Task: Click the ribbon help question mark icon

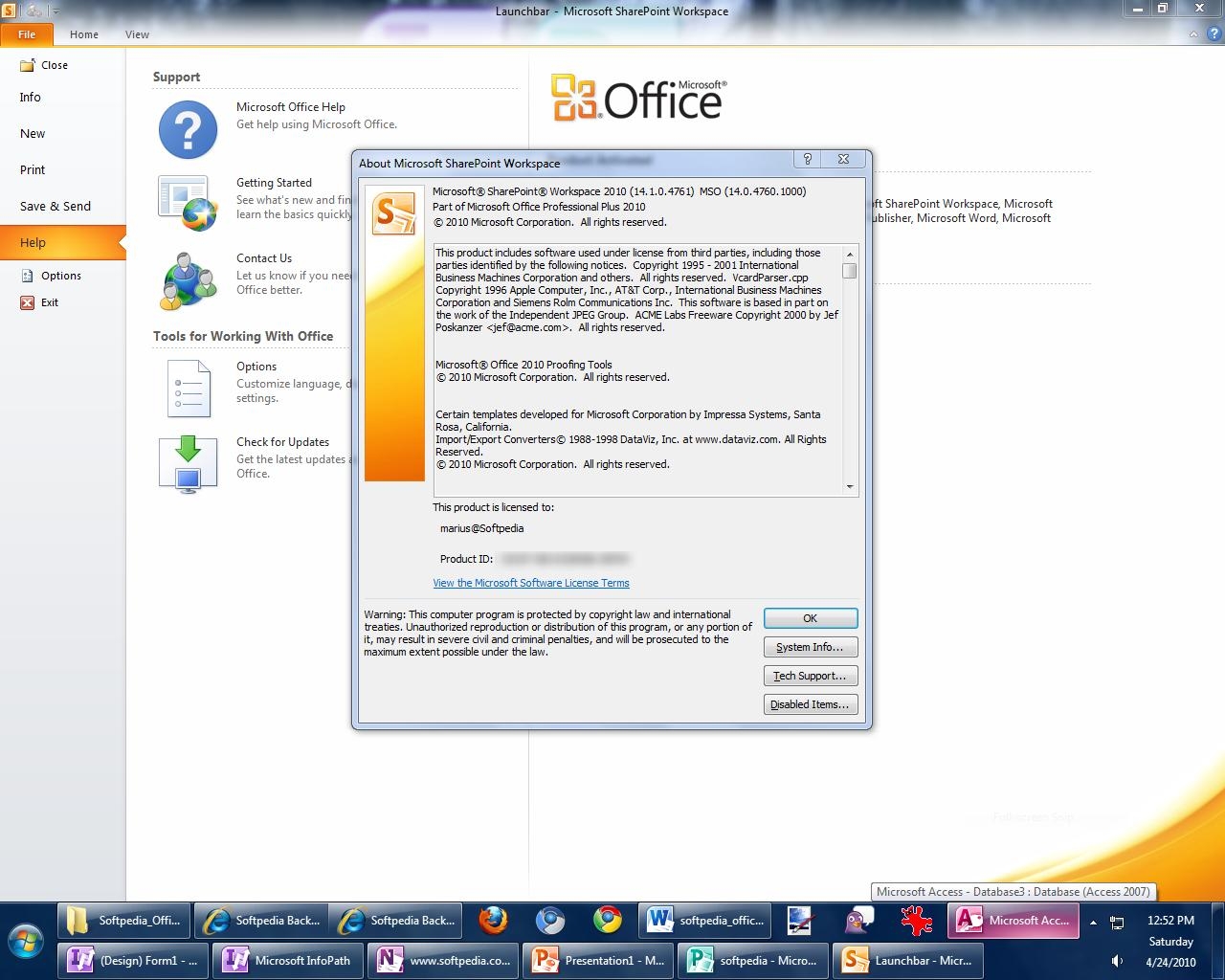Action: click(x=1215, y=34)
